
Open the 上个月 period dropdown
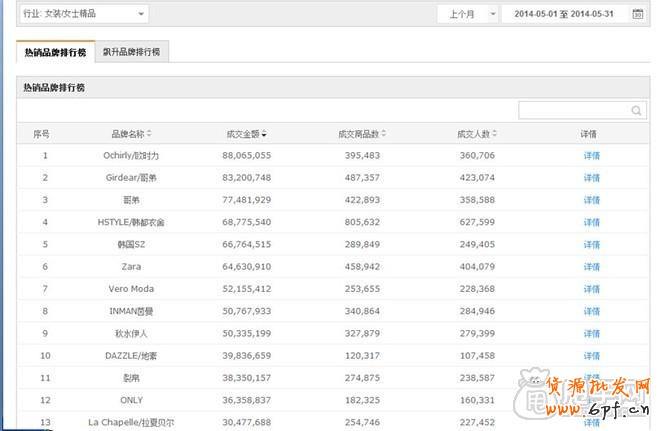(x=468, y=14)
